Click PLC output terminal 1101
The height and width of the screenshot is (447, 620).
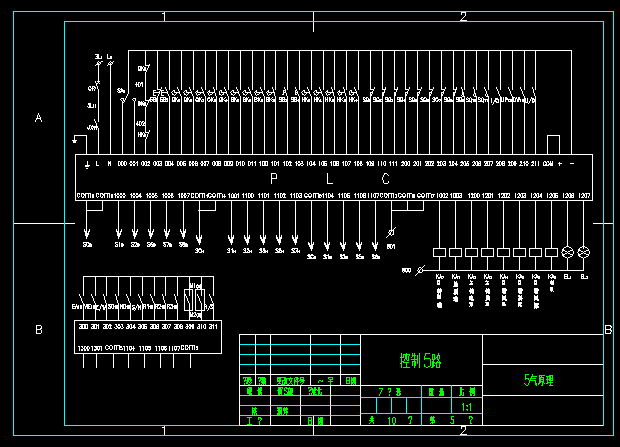(264, 196)
